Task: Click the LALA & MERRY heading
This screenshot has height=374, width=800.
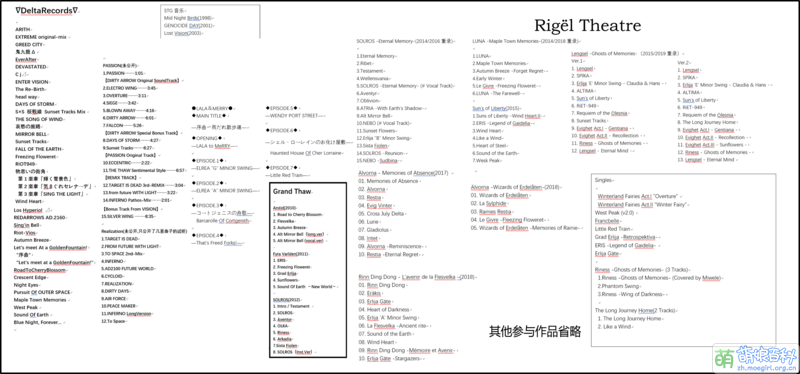Action: coord(213,108)
